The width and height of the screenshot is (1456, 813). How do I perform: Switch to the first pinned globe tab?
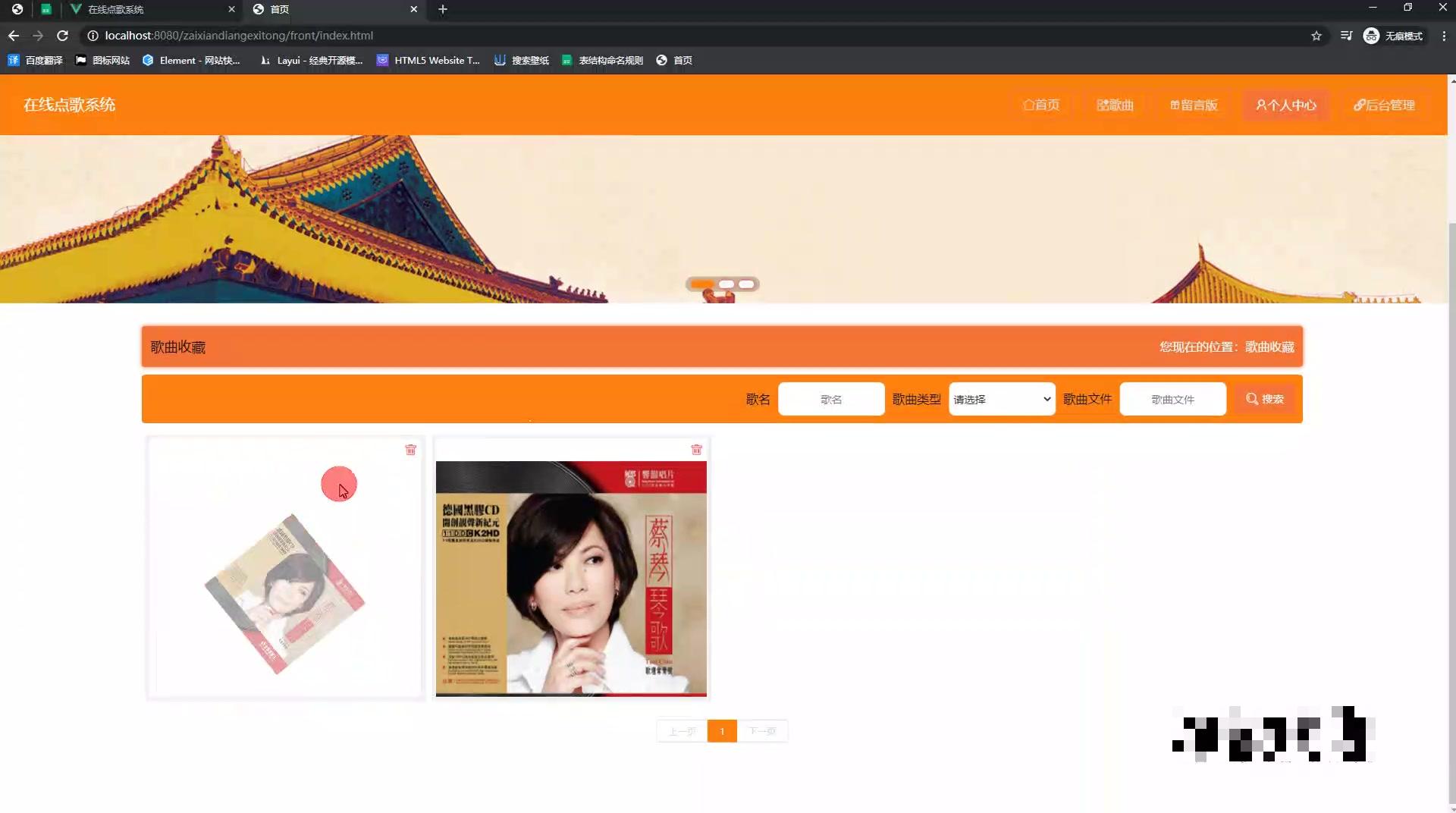click(17, 9)
